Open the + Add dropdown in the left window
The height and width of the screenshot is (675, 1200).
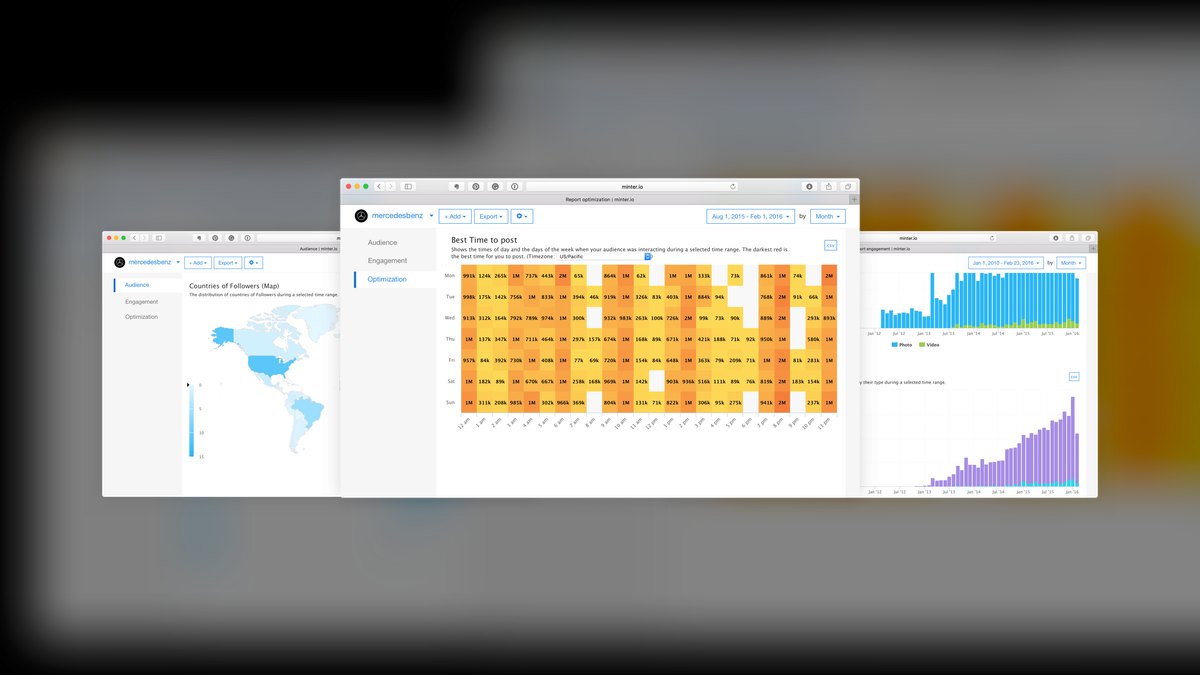coord(197,263)
